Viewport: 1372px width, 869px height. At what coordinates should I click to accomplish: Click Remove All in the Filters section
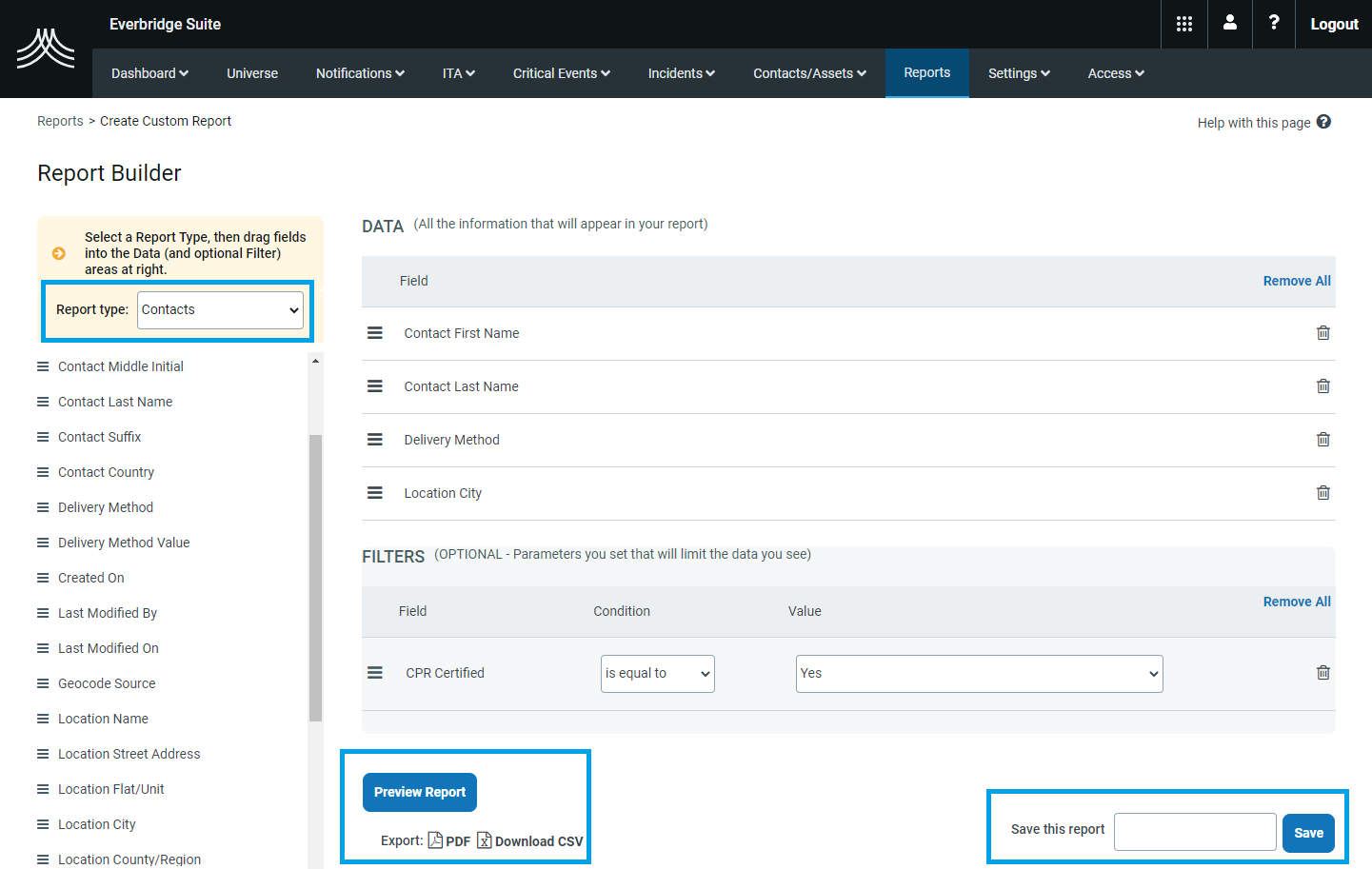pos(1297,602)
